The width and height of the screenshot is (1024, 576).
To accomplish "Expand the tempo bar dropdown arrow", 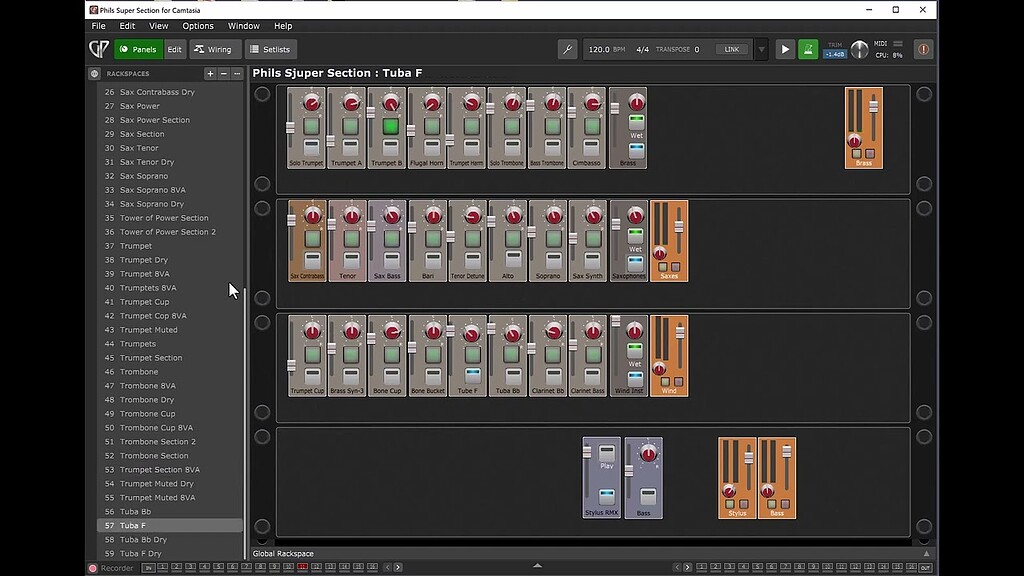I will 761,49.
